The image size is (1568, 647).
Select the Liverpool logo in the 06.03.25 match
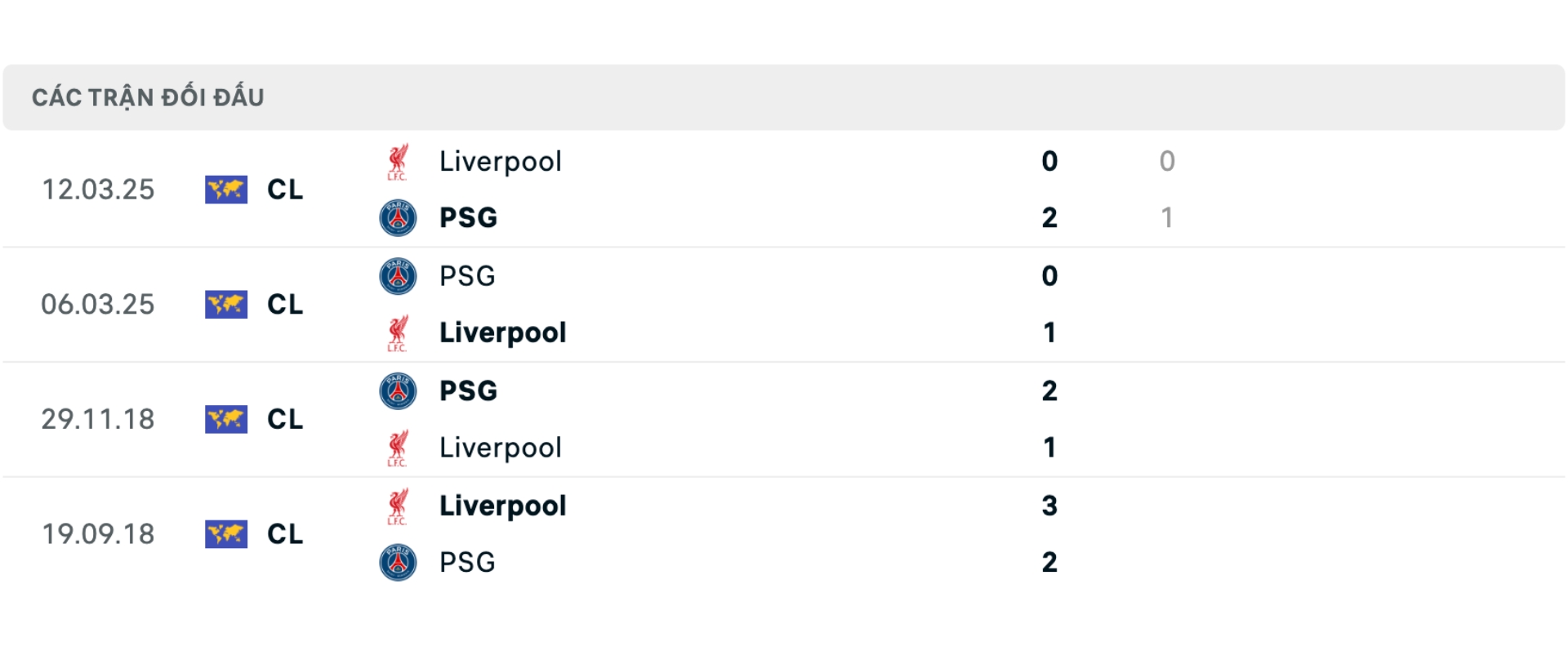pyautogui.click(x=398, y=333)
